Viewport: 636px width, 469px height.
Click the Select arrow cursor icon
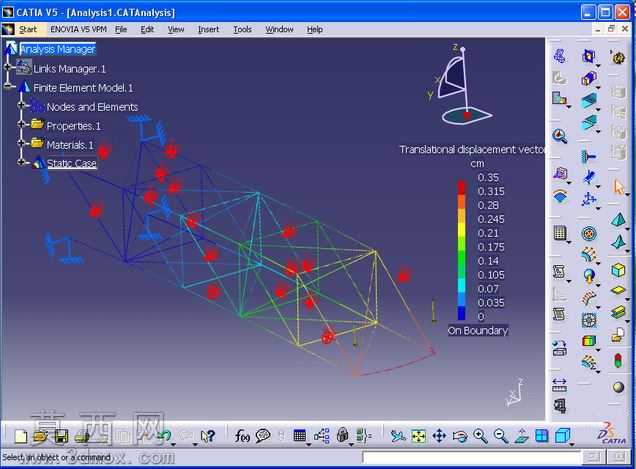619,187
